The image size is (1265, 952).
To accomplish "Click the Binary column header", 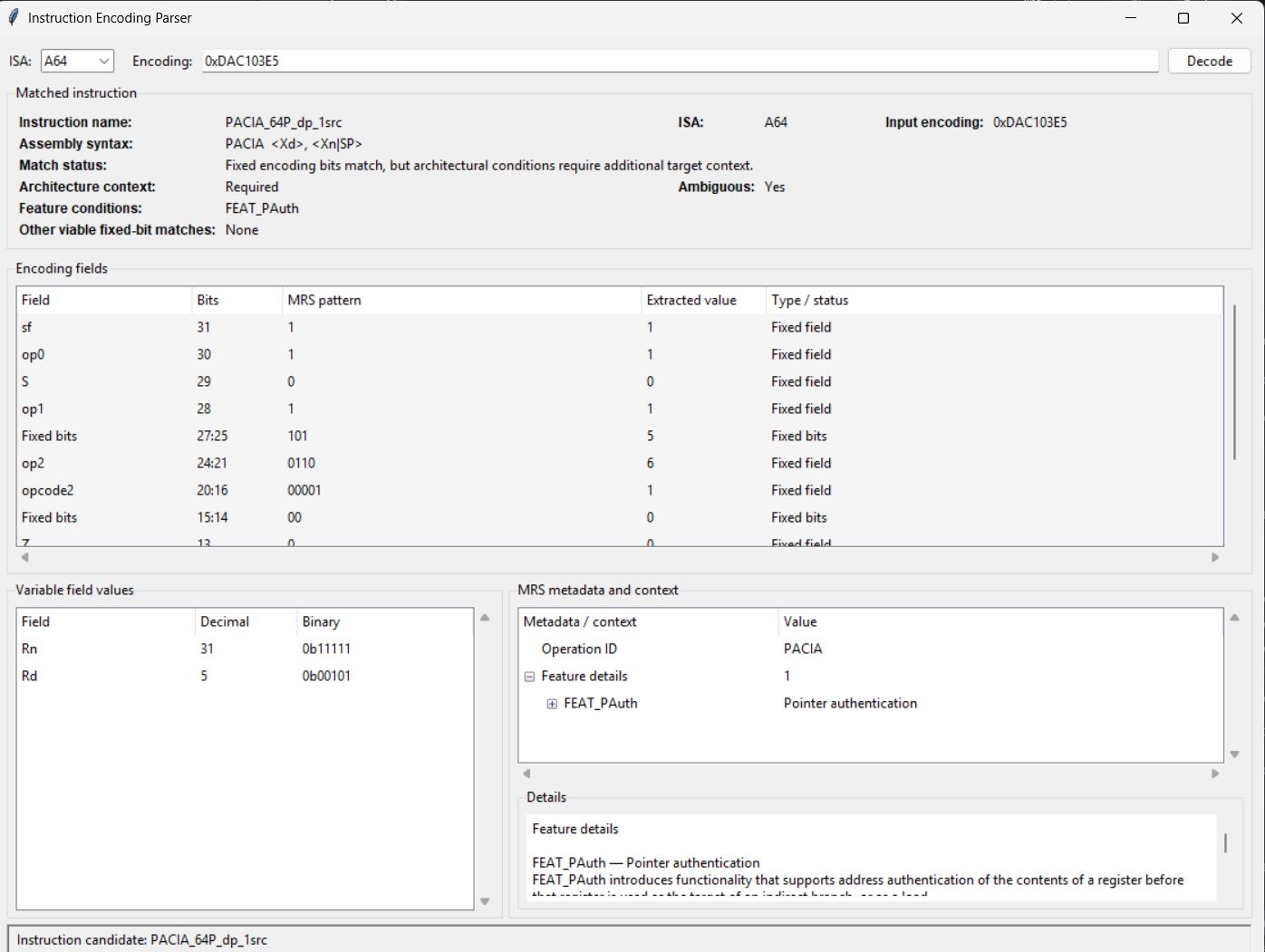I will 384,621.
